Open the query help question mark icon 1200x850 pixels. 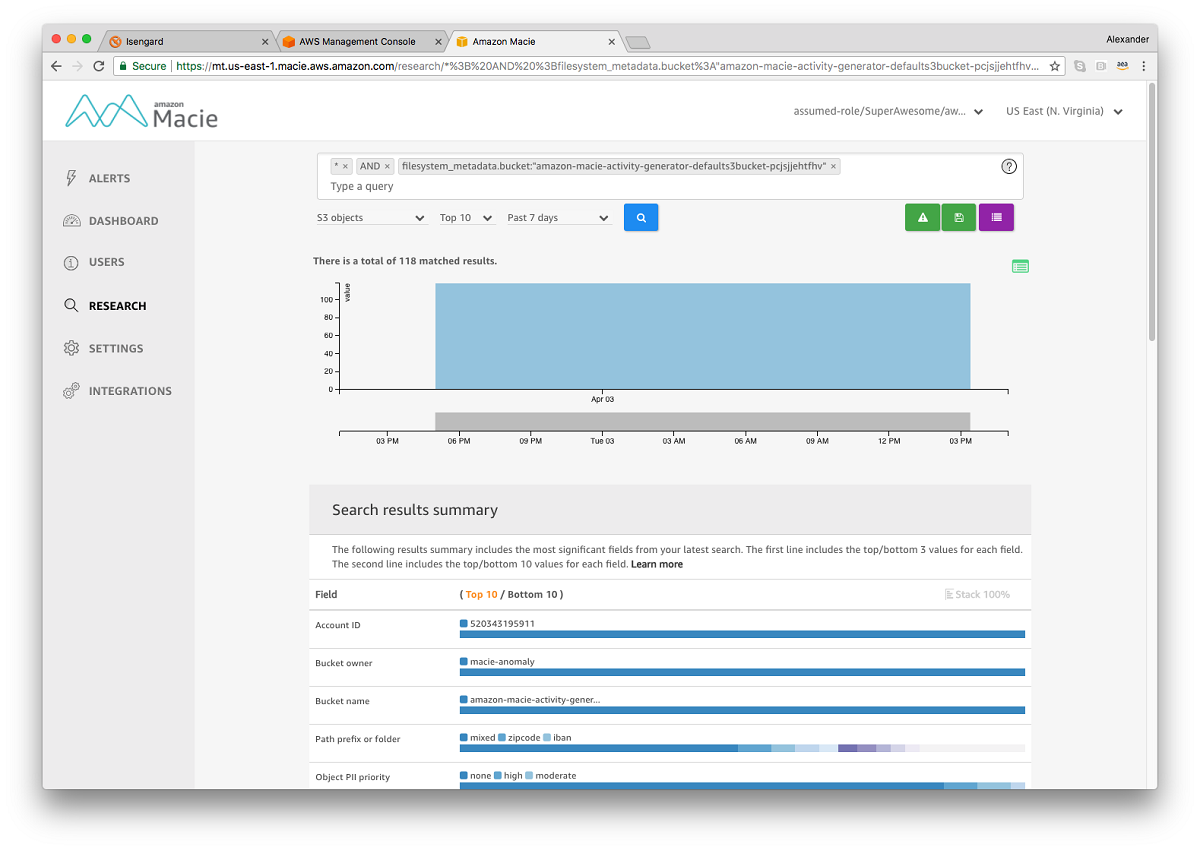click(x=1008, y=166)
